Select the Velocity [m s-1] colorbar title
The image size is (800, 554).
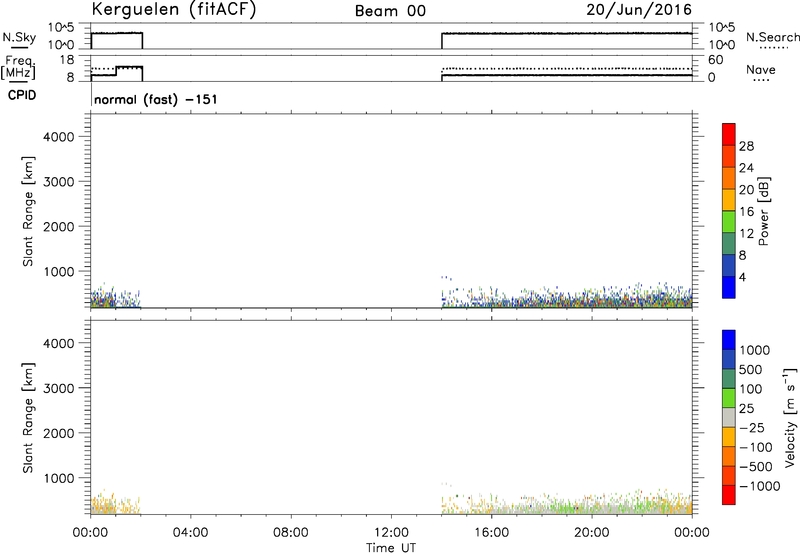click(x=790, y=417)
